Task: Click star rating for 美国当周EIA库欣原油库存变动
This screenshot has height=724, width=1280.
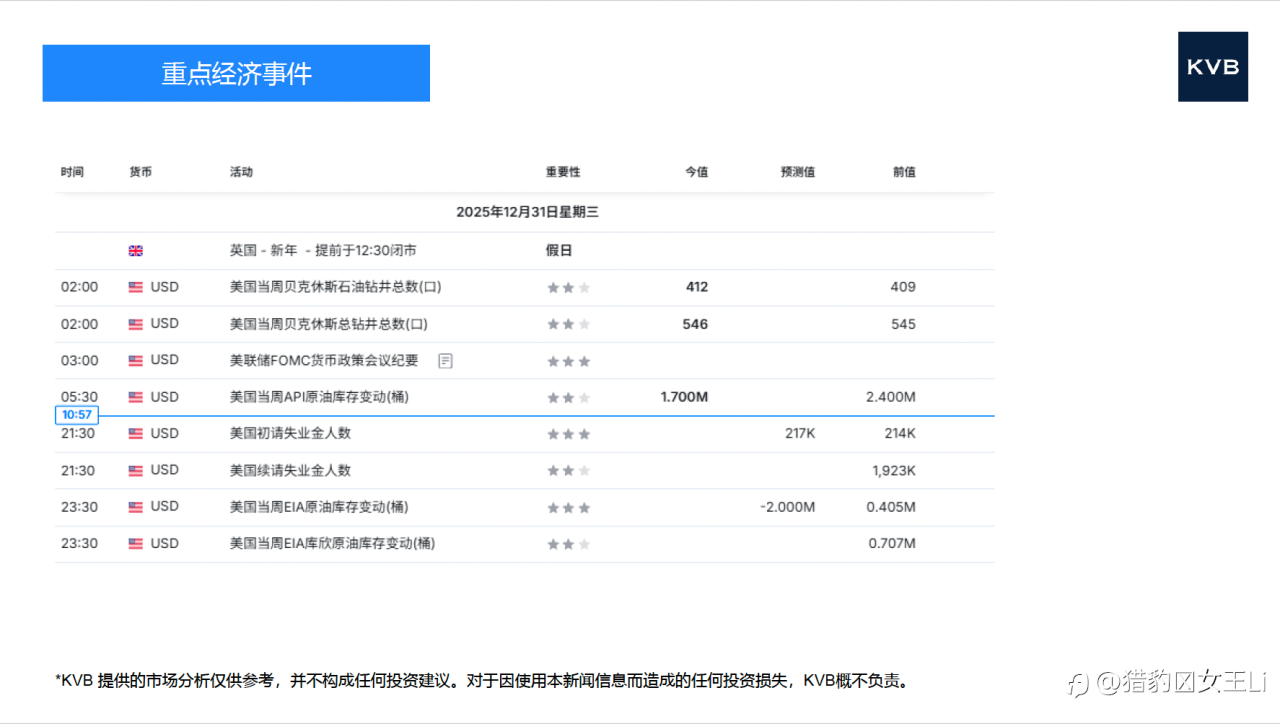Action: (568, 544)
